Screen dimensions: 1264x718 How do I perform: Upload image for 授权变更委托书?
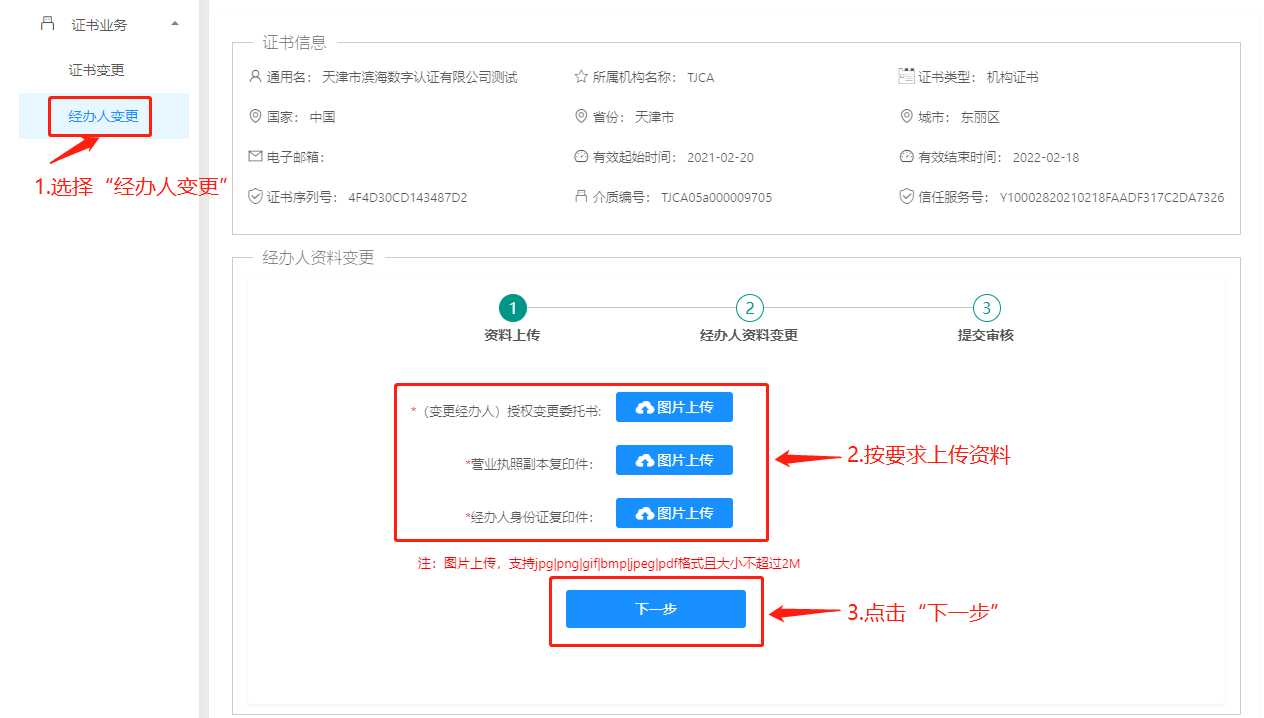(x=674, y=407)
